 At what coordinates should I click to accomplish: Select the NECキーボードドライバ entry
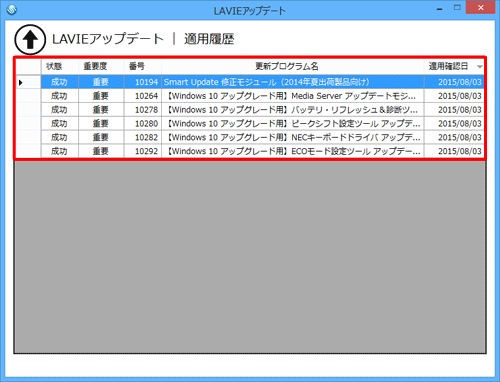pyautogui.click(x=293, y=137)
